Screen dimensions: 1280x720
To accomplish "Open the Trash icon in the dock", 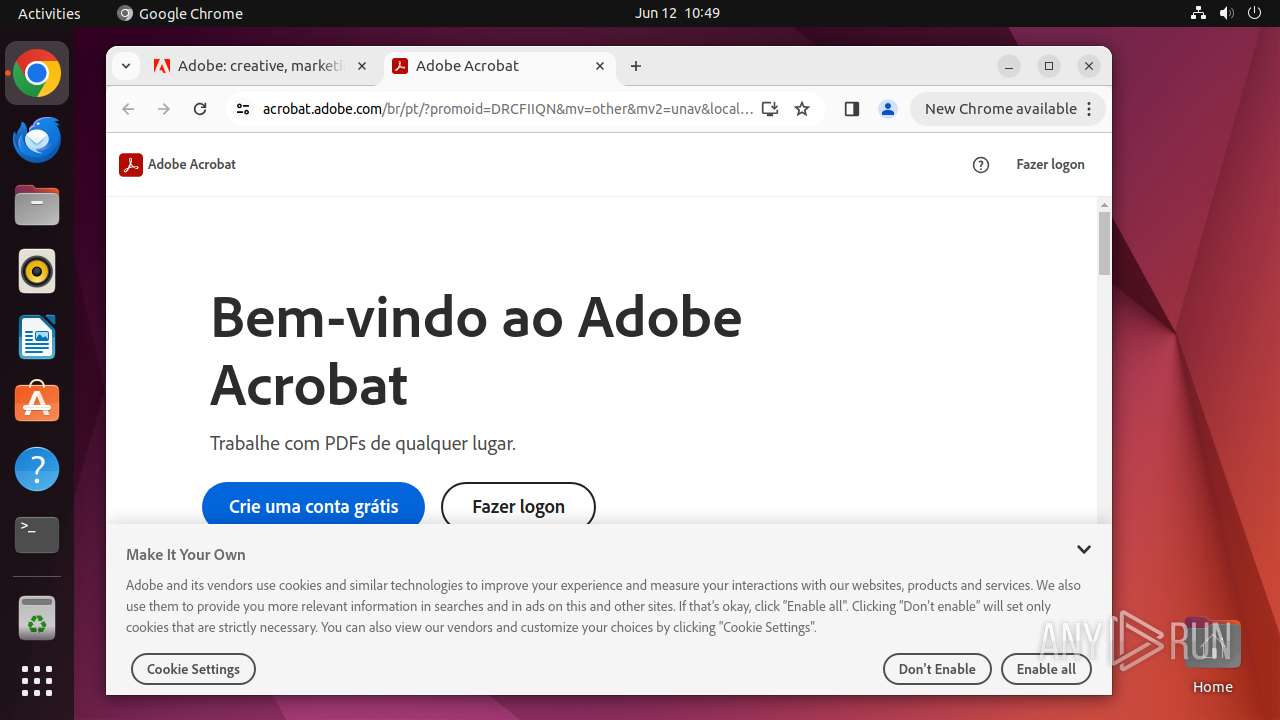I will click(x=37, y=618).
